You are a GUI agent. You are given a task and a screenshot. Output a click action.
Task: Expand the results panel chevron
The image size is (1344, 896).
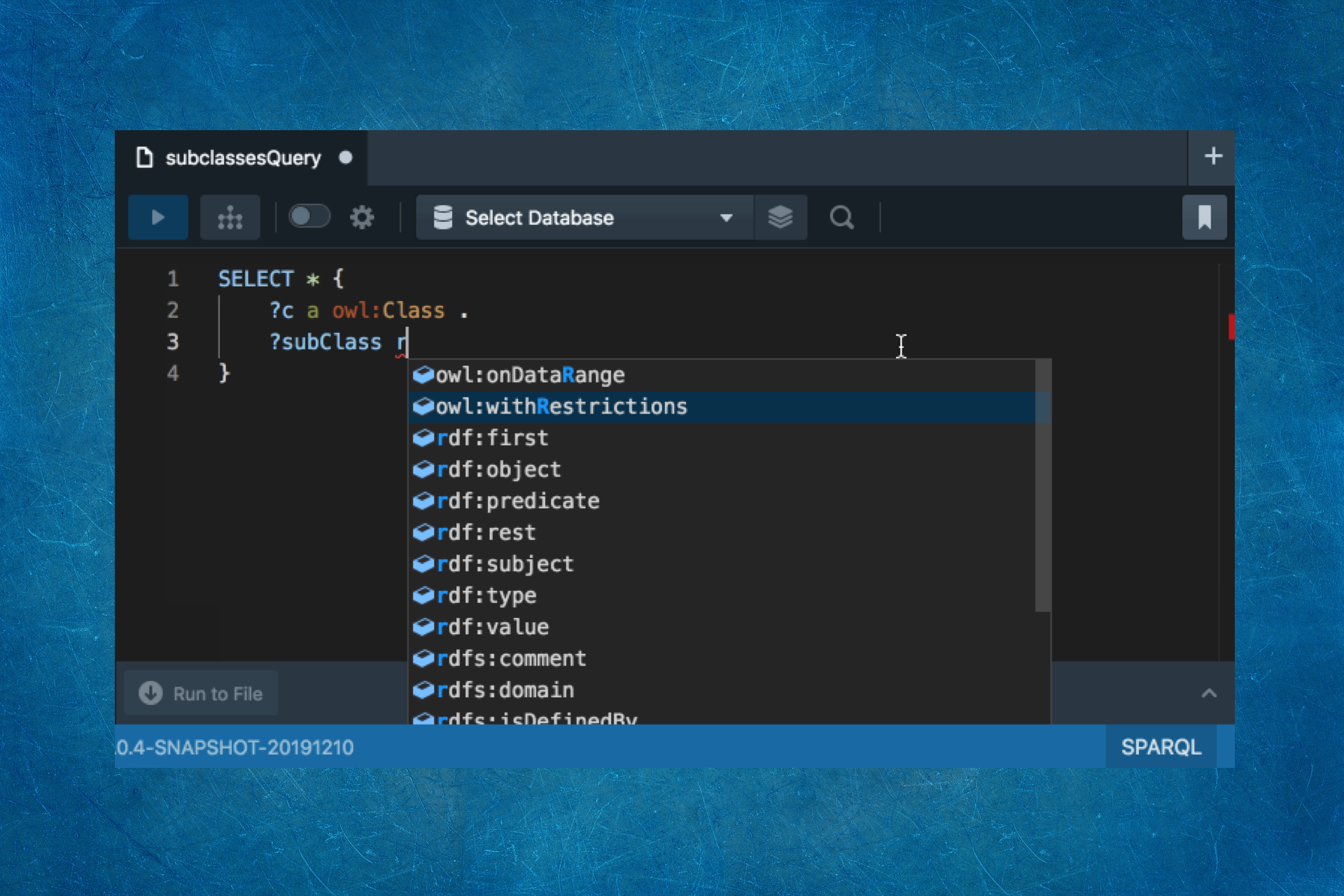point(1209,694)
